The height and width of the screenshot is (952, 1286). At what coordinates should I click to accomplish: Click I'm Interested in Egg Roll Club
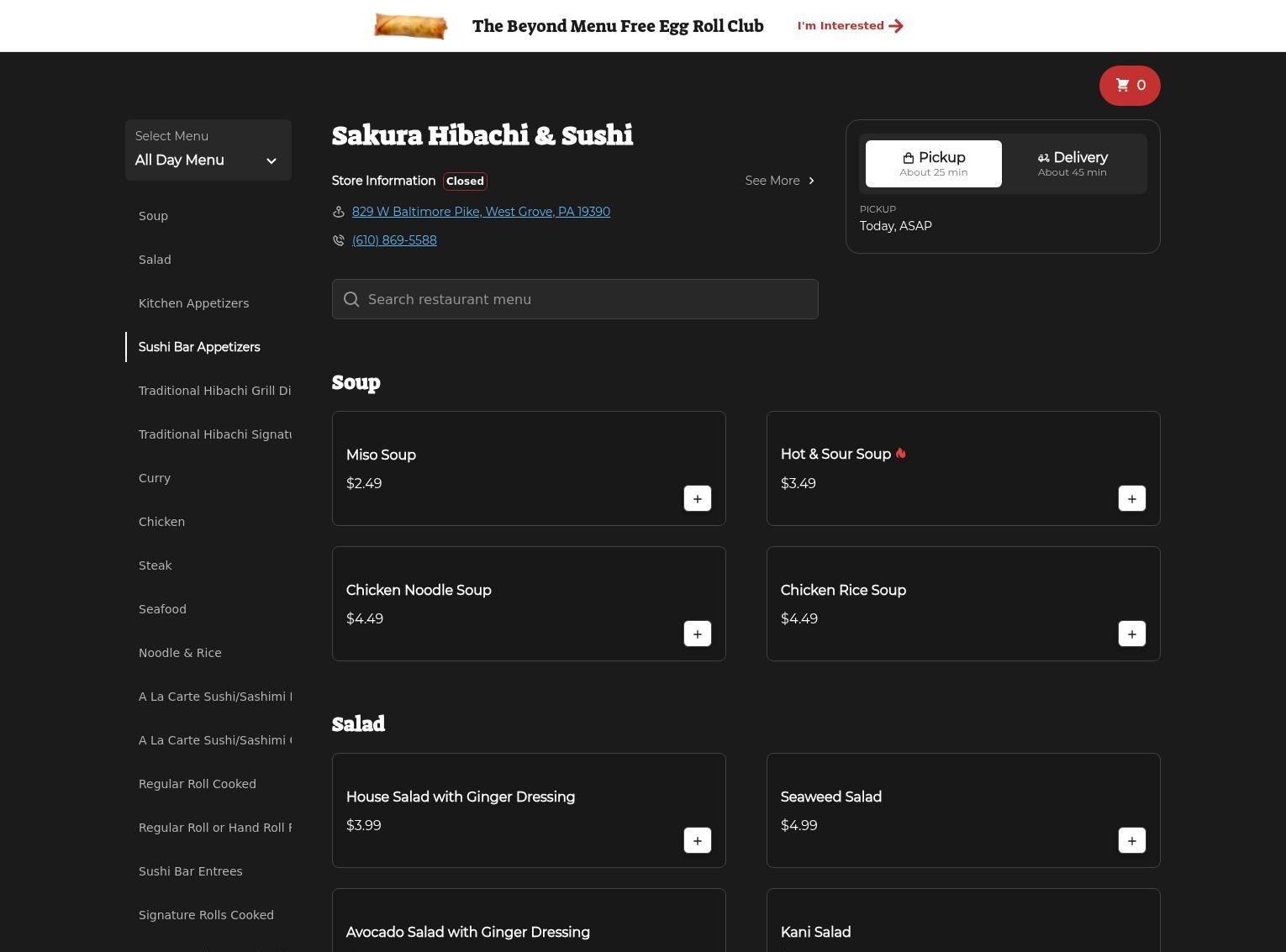point(850,26)
